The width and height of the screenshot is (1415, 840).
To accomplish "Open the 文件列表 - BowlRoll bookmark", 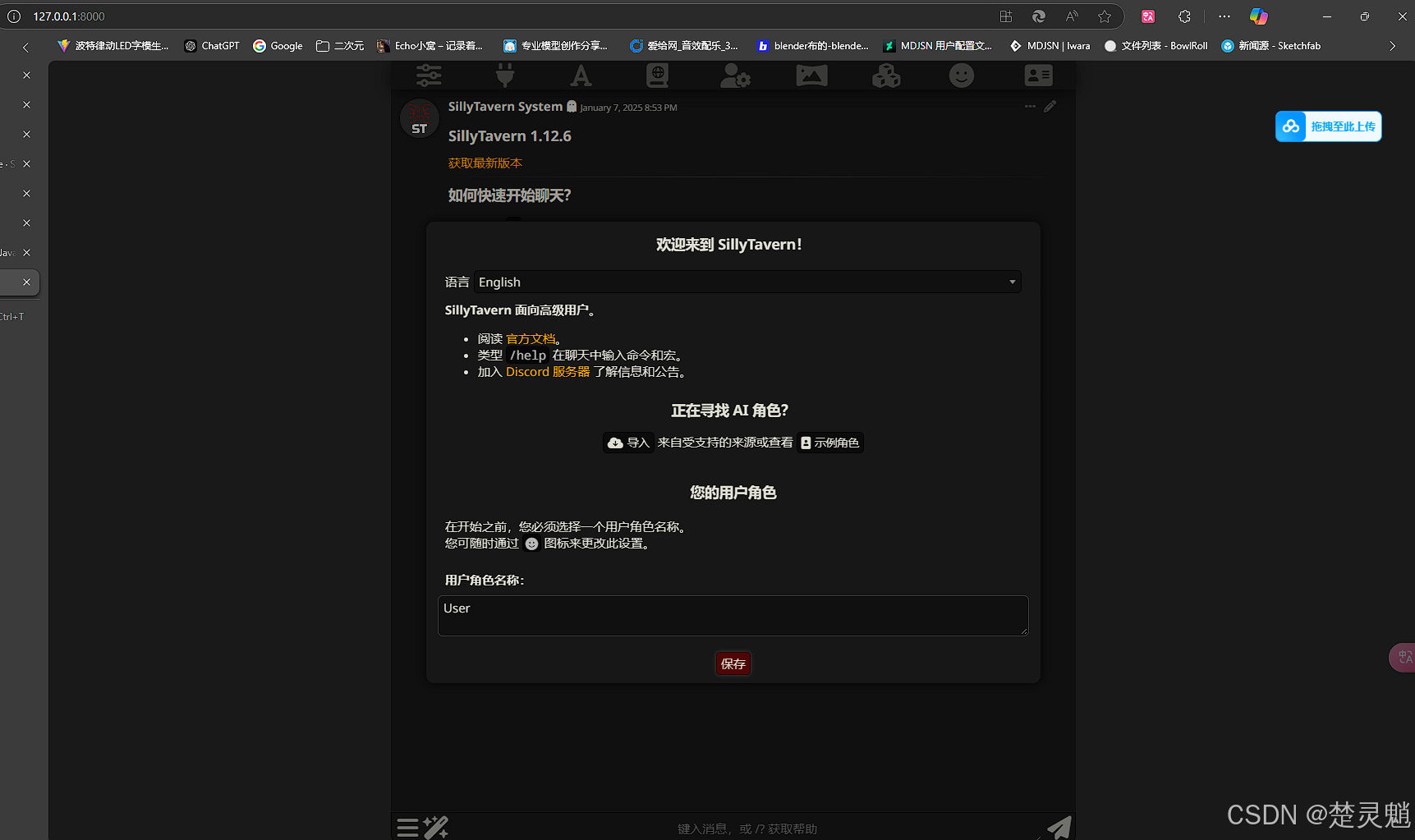I will (1156, 46).
